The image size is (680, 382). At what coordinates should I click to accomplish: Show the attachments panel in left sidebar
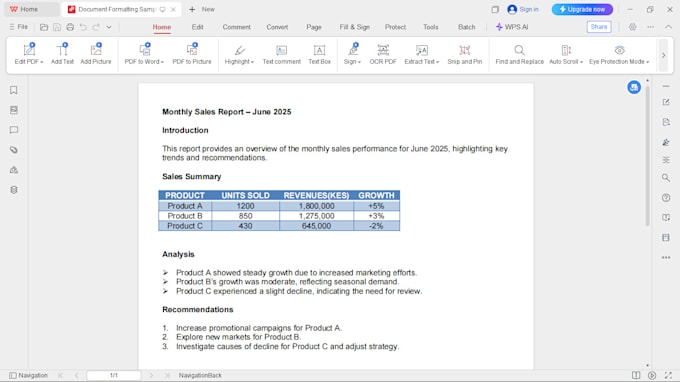tap(14, 150)
